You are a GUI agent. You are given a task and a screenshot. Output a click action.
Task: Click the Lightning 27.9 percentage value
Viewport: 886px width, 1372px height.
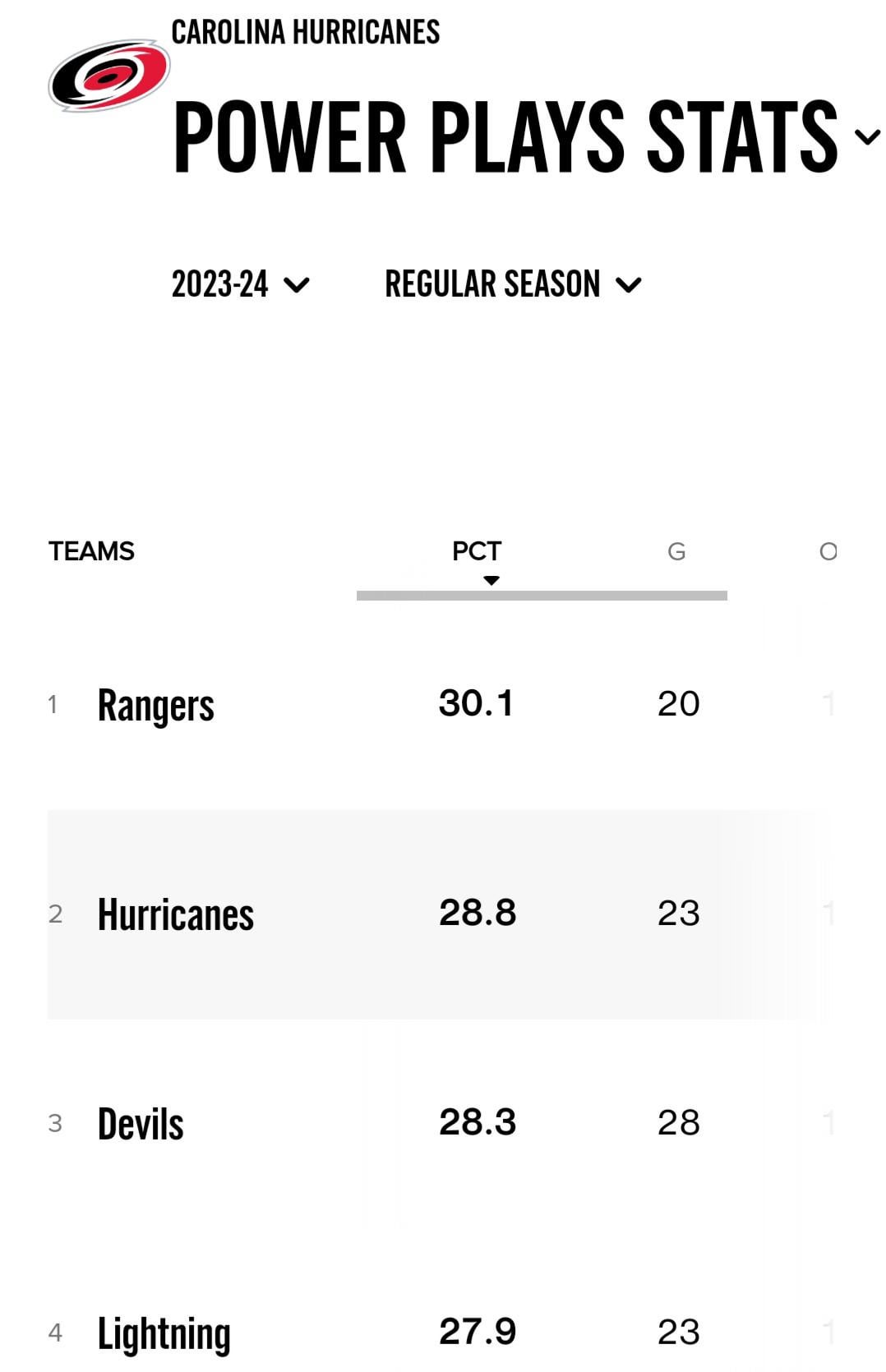478,1331
